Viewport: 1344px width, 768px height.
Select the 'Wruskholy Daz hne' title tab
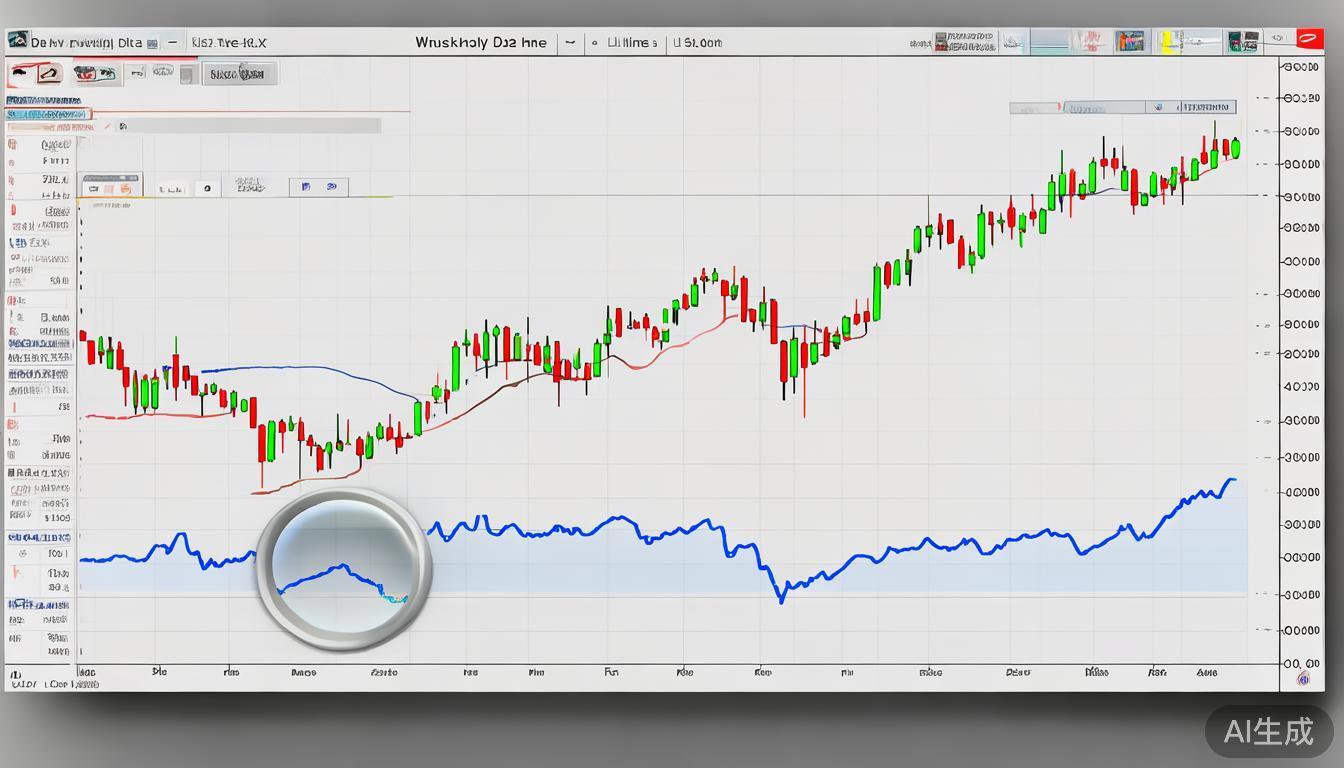click(481, 43)
